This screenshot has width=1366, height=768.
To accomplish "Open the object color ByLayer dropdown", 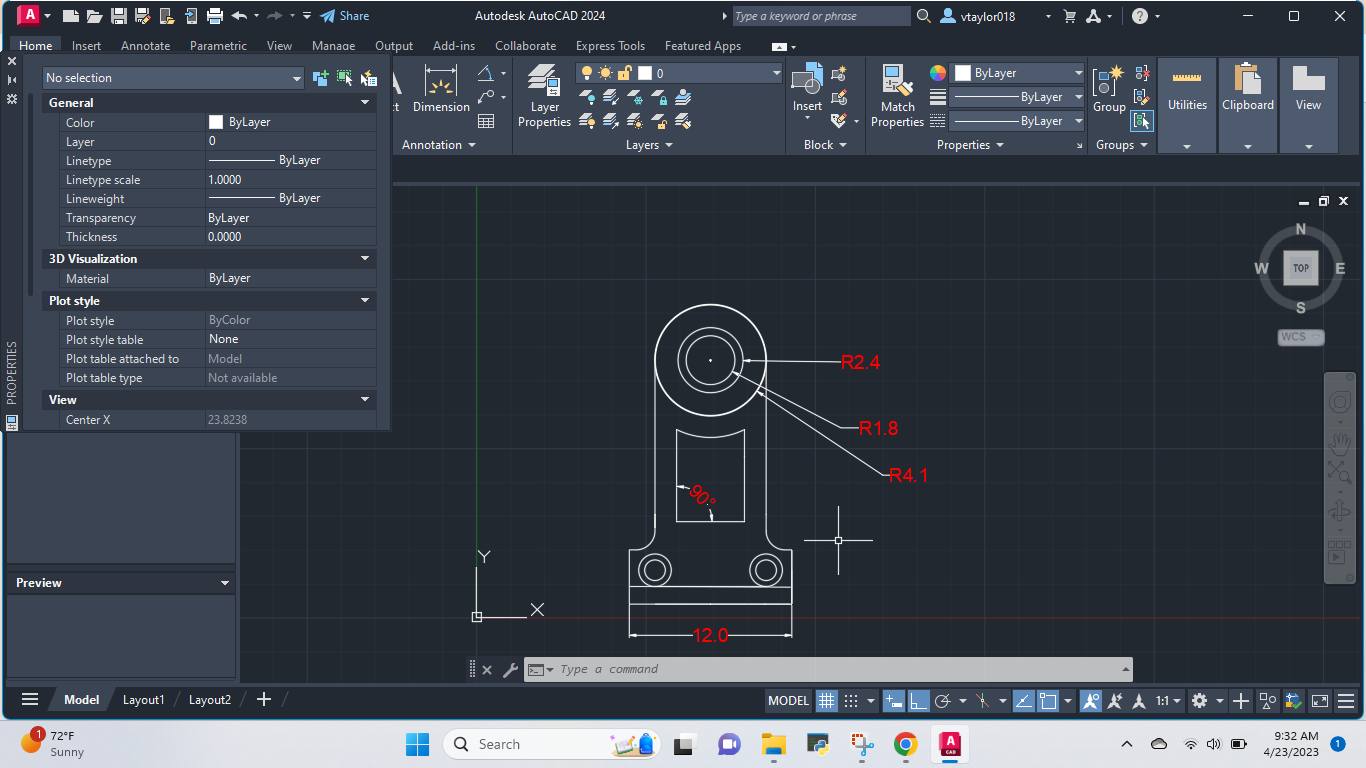I will point(1080,72).
